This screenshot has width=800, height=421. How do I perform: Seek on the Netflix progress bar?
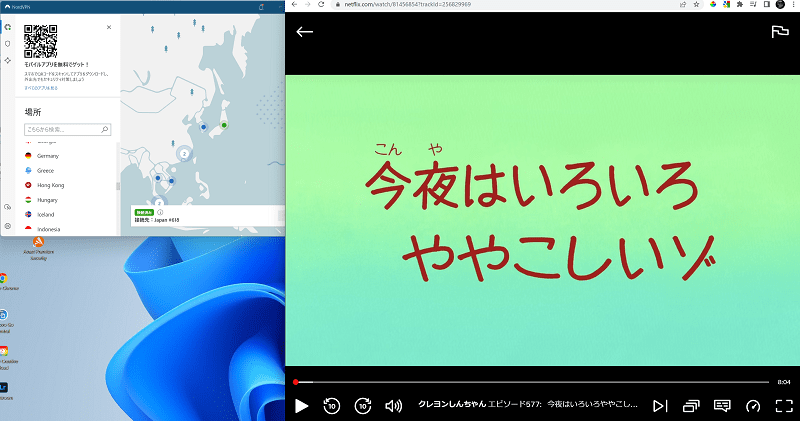[532, 382]
